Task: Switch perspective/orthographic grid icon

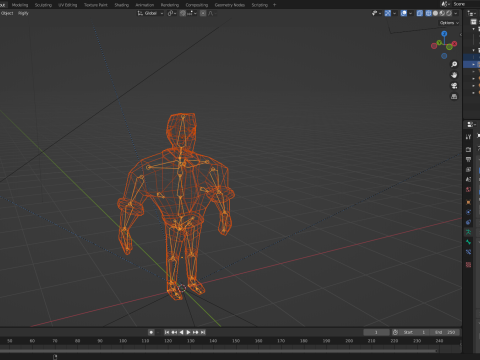Action: [x=454, y=97]
